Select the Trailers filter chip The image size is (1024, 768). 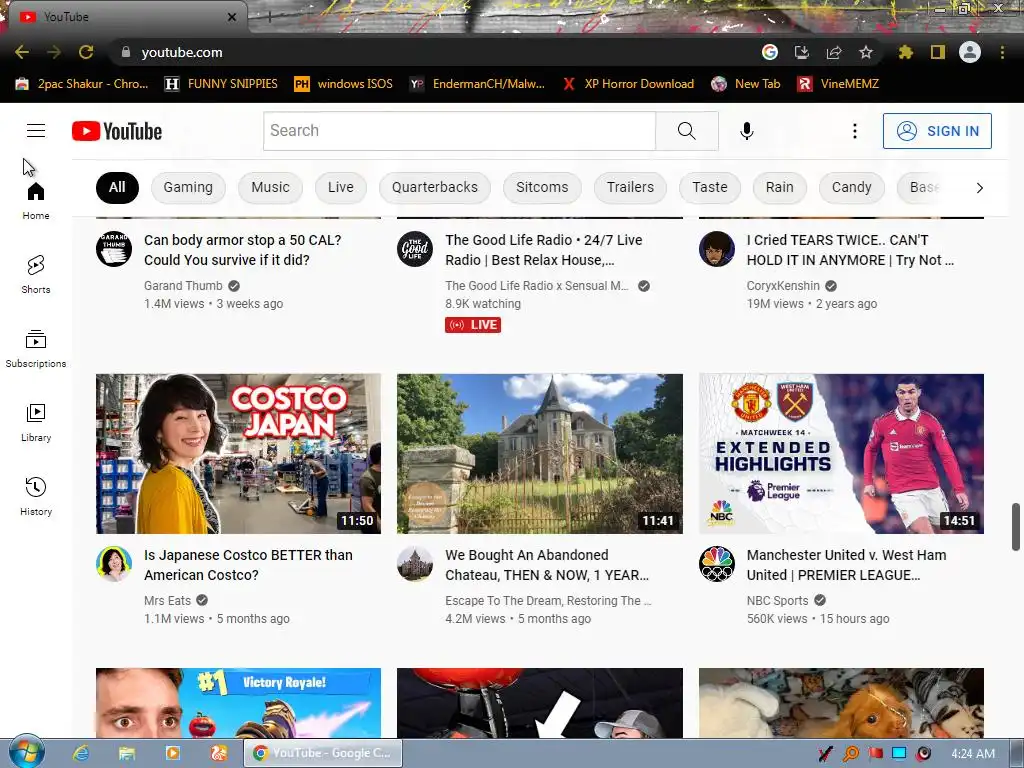click(x=630, y=187)
